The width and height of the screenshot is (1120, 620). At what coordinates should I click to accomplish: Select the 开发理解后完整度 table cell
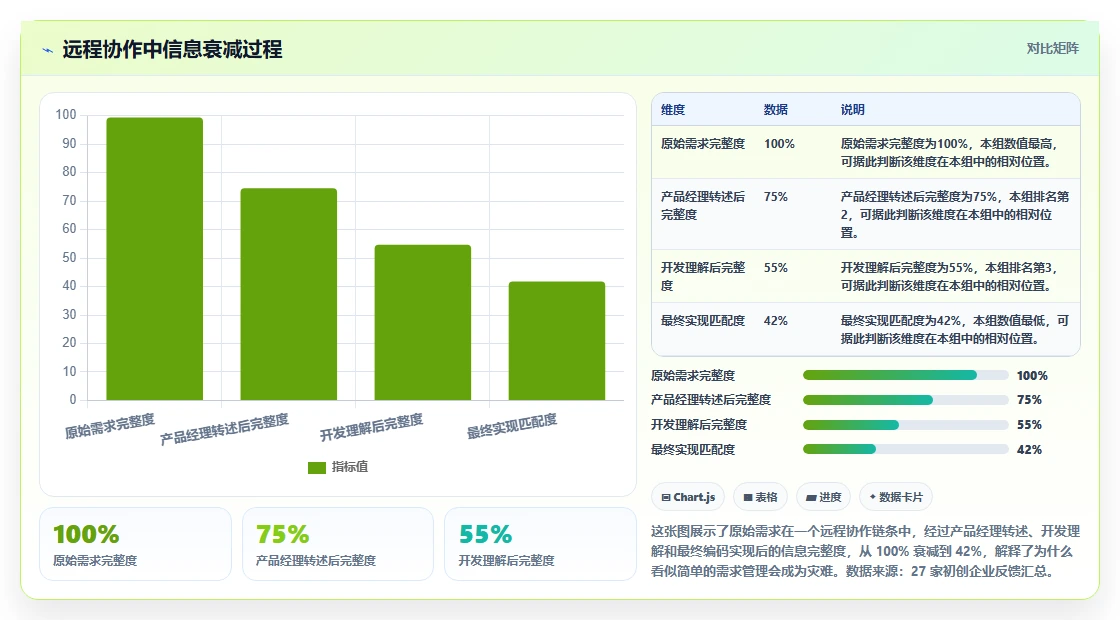coord(703,276)
